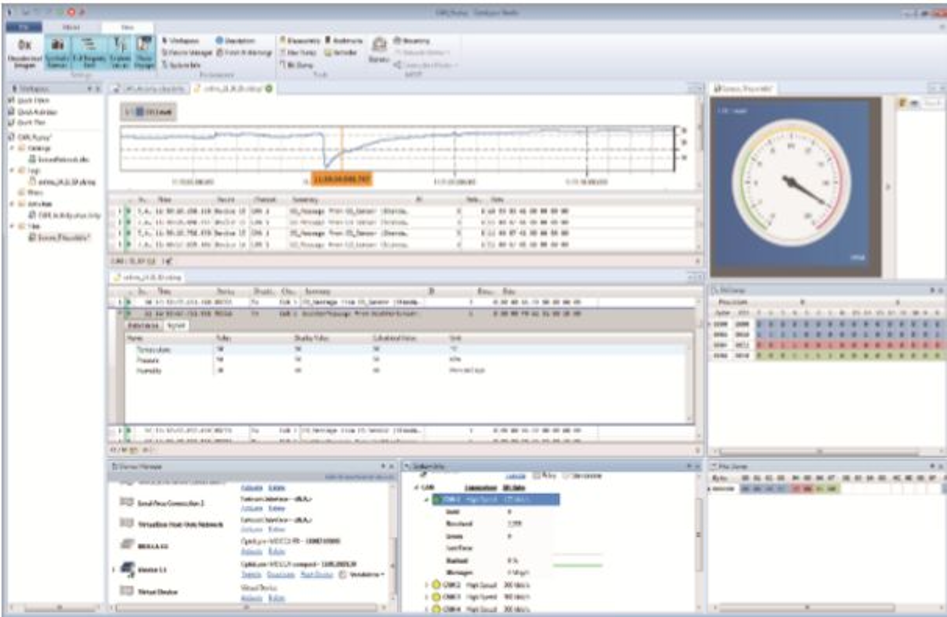Open System Info from the ribbon
947x617 pixels.
tap(181, 65)
